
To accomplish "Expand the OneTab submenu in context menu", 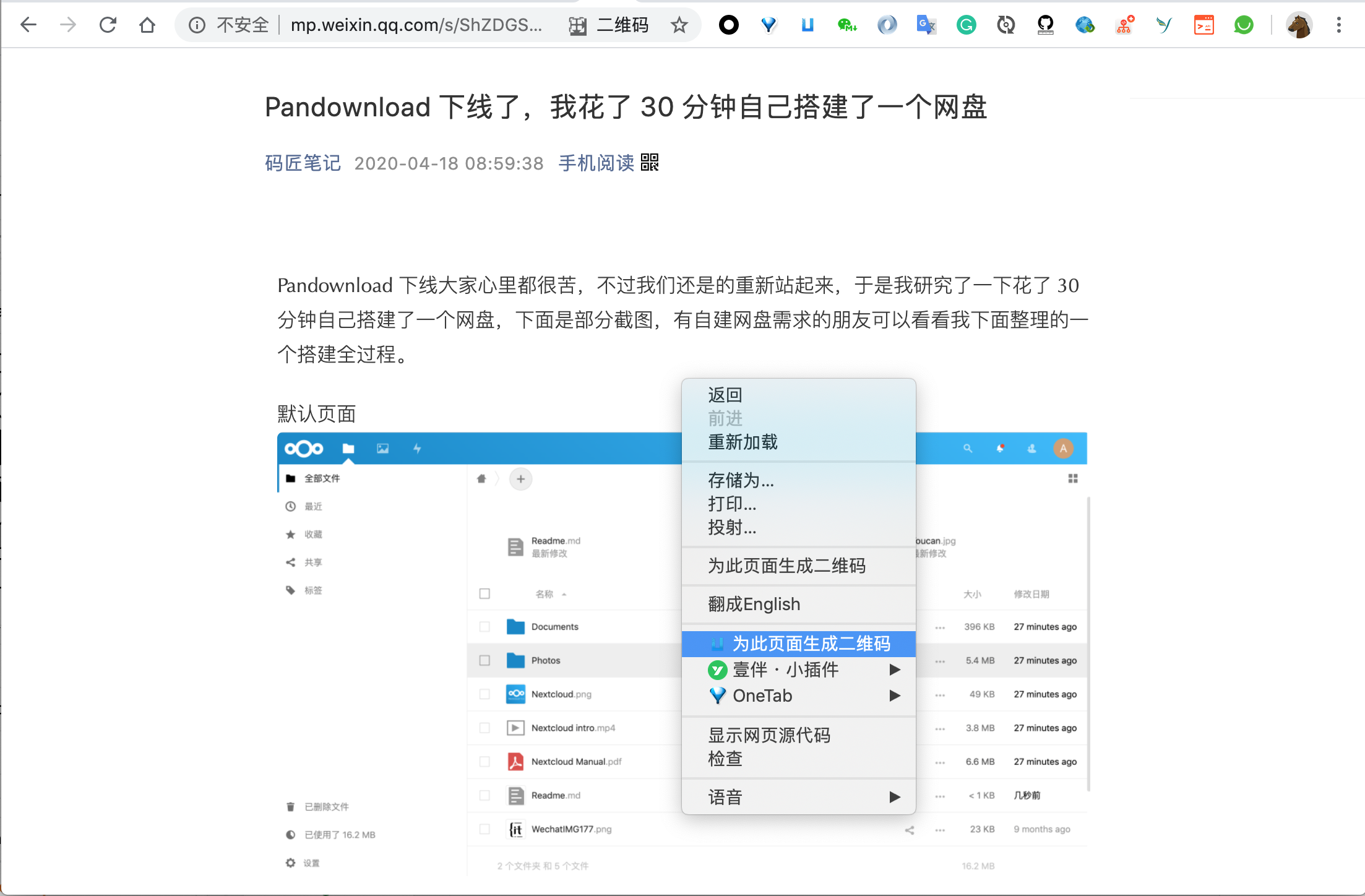I will (798, 696).
